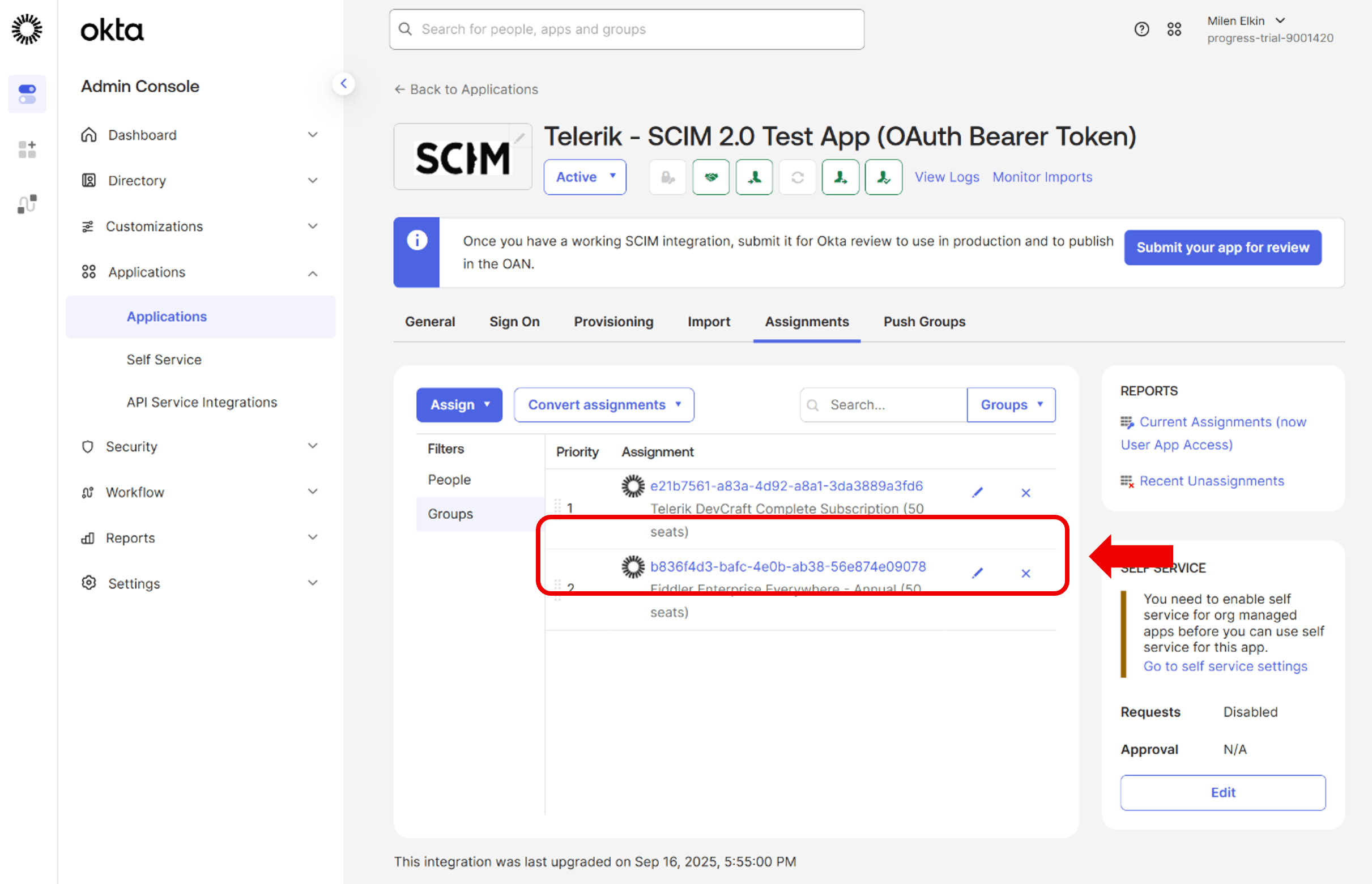Click the person-with-checkmark status icon

[884, 177]
